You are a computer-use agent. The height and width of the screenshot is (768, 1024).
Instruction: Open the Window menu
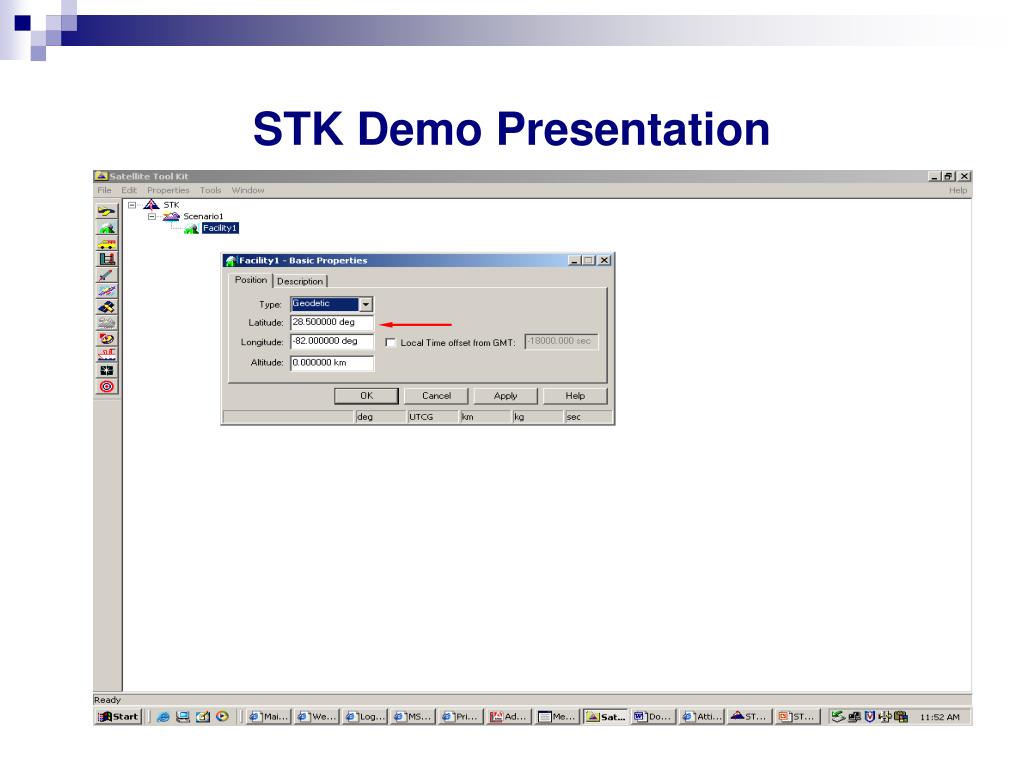(248, 191)
